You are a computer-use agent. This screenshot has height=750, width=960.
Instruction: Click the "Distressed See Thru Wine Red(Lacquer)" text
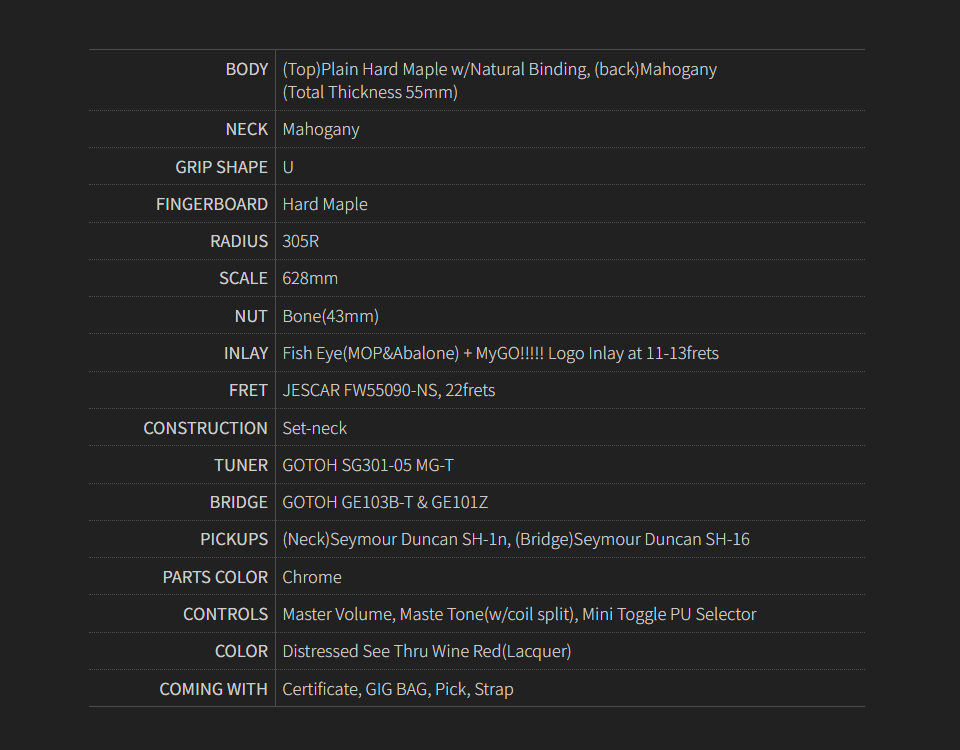(x=427, y=651)
